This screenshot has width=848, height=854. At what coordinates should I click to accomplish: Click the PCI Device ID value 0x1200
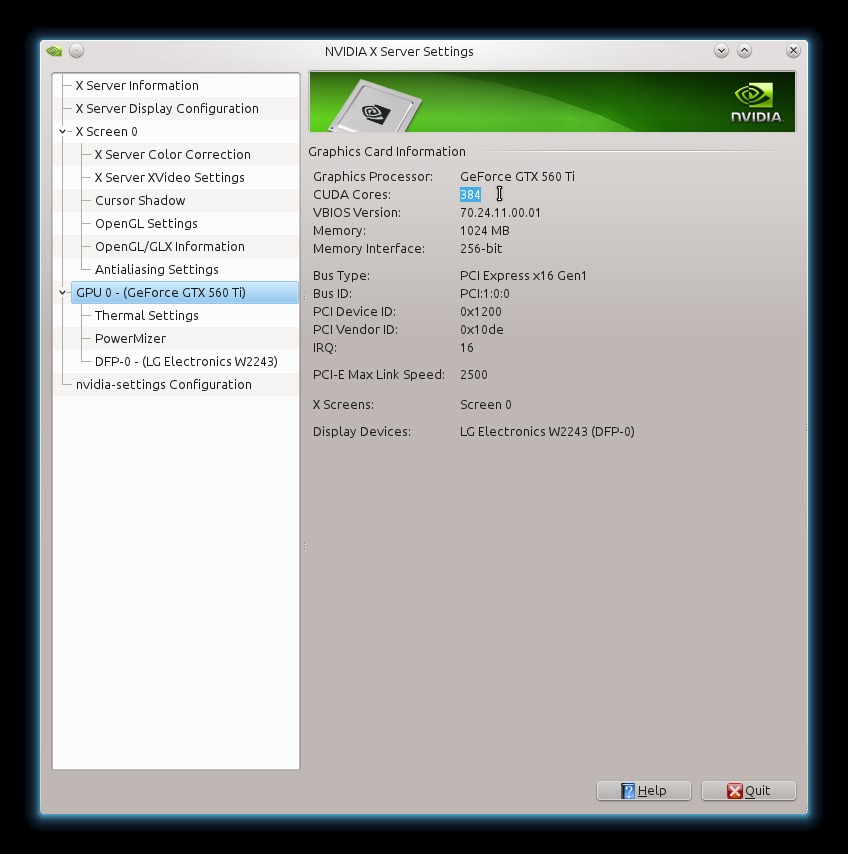(480, 312)
